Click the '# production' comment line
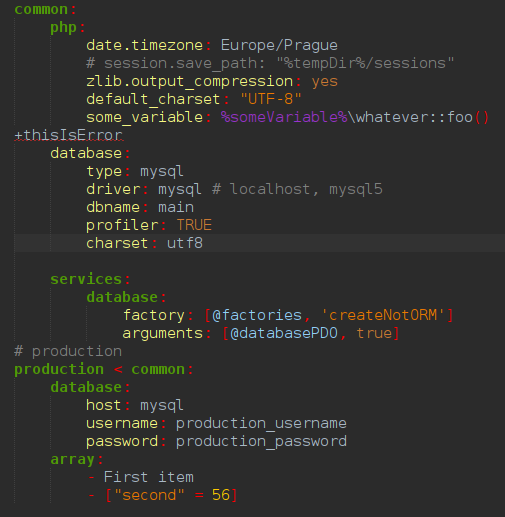Image resolution: width=505 pixels, height=517 pixels. 68,351
